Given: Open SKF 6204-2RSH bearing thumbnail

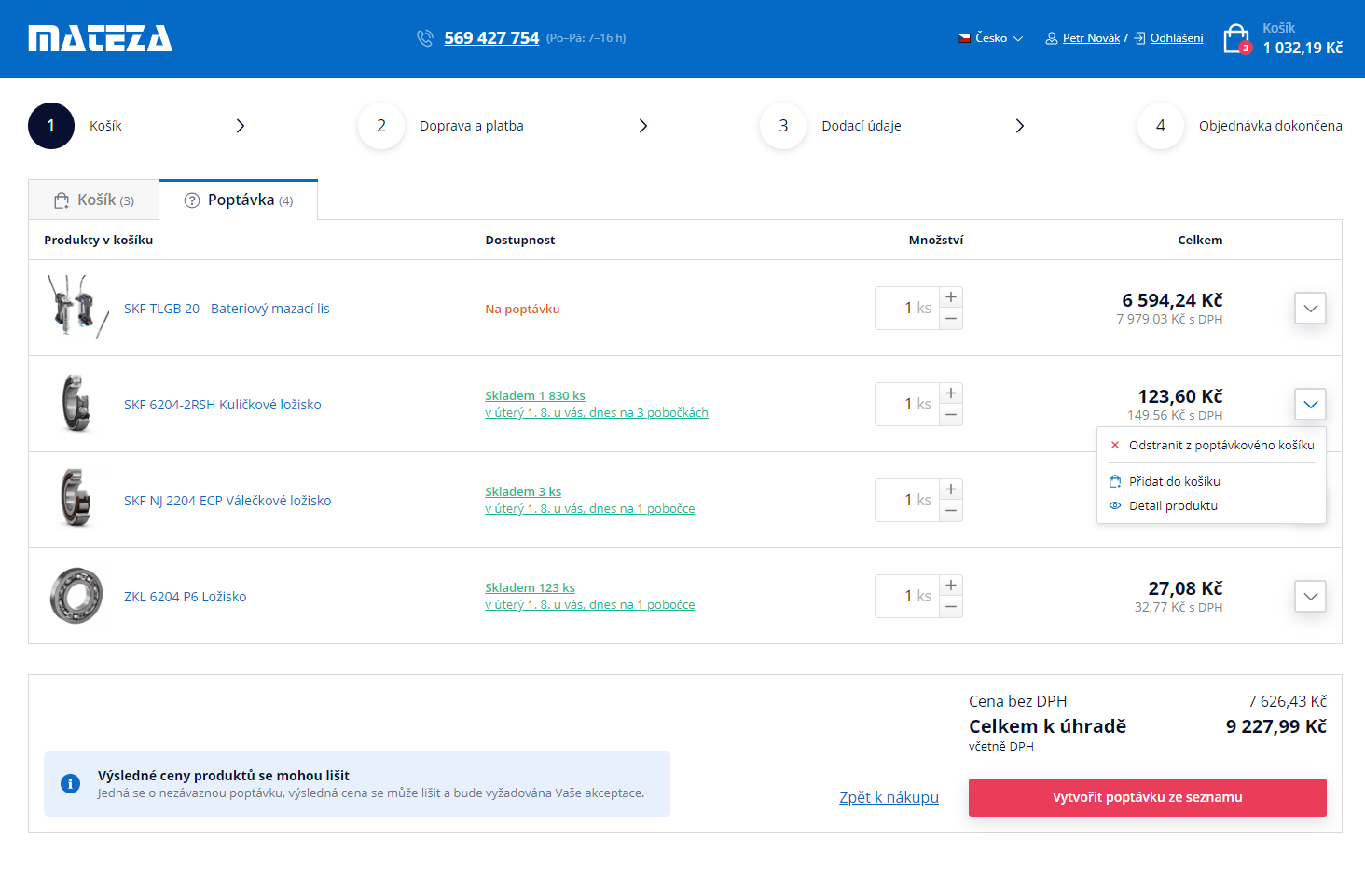Looking at the screenshot, I should pyautogui.click(x=76, y=404).
